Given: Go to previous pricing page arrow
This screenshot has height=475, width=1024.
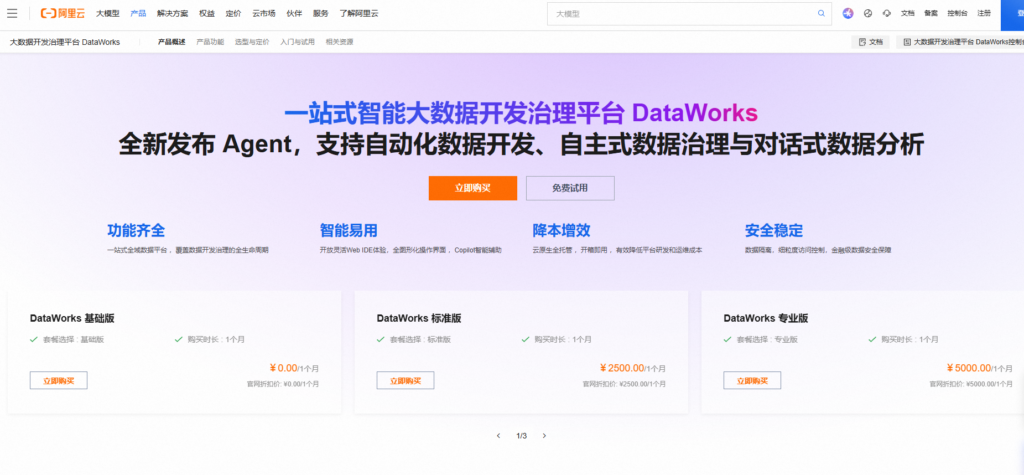Looking at the screenshot, I should coord(498,436).
